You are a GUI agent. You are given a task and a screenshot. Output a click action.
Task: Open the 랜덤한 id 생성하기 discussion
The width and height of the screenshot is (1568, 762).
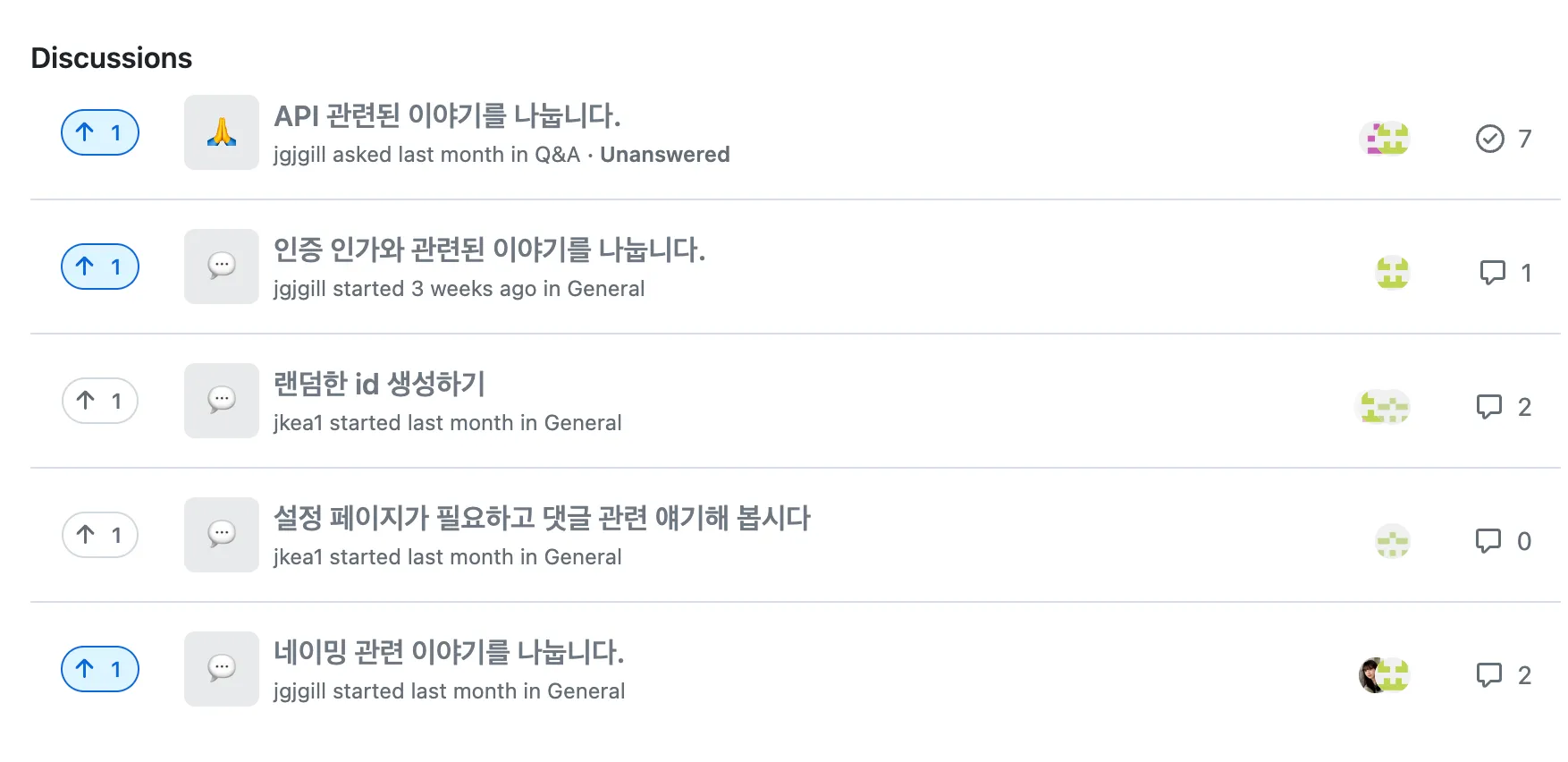(x=379, y=384)
